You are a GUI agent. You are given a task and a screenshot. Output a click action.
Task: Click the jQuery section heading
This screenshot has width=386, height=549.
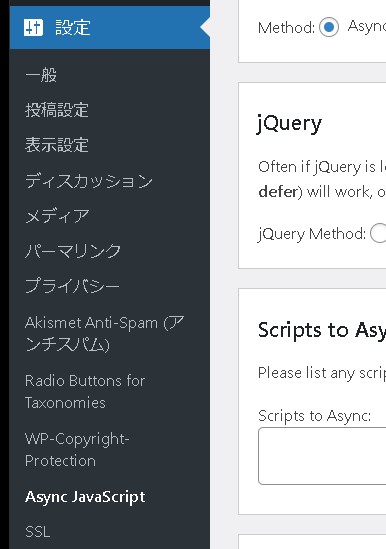tap(290, 124)
